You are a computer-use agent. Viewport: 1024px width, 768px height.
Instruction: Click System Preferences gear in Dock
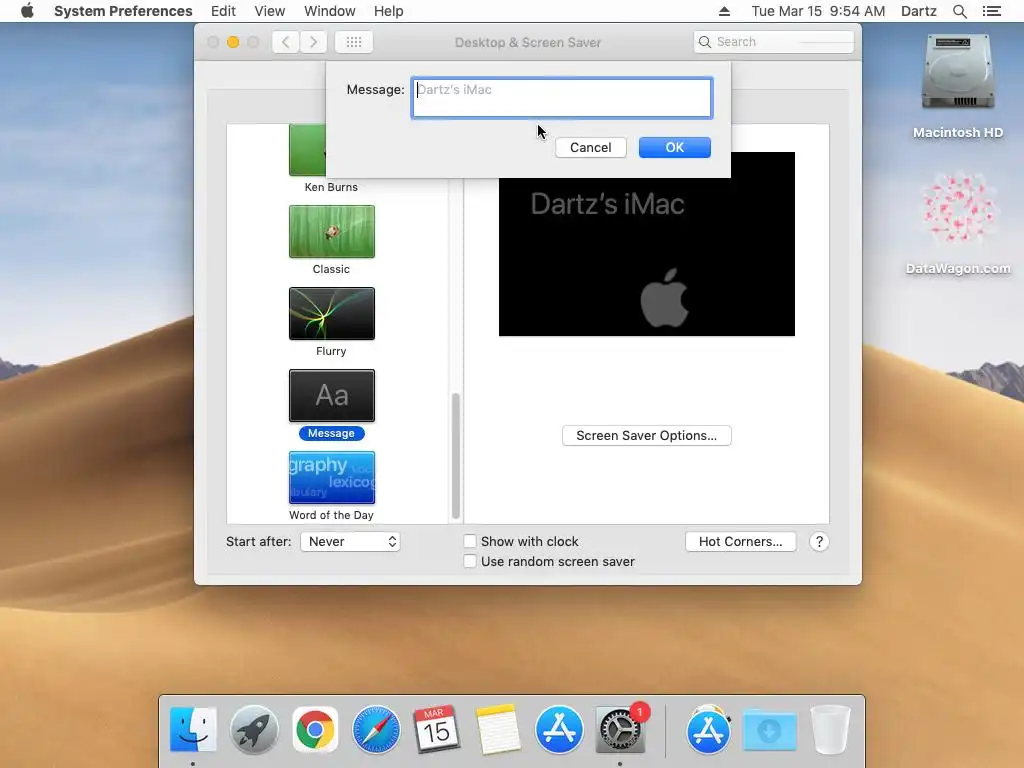click(620, 729)
